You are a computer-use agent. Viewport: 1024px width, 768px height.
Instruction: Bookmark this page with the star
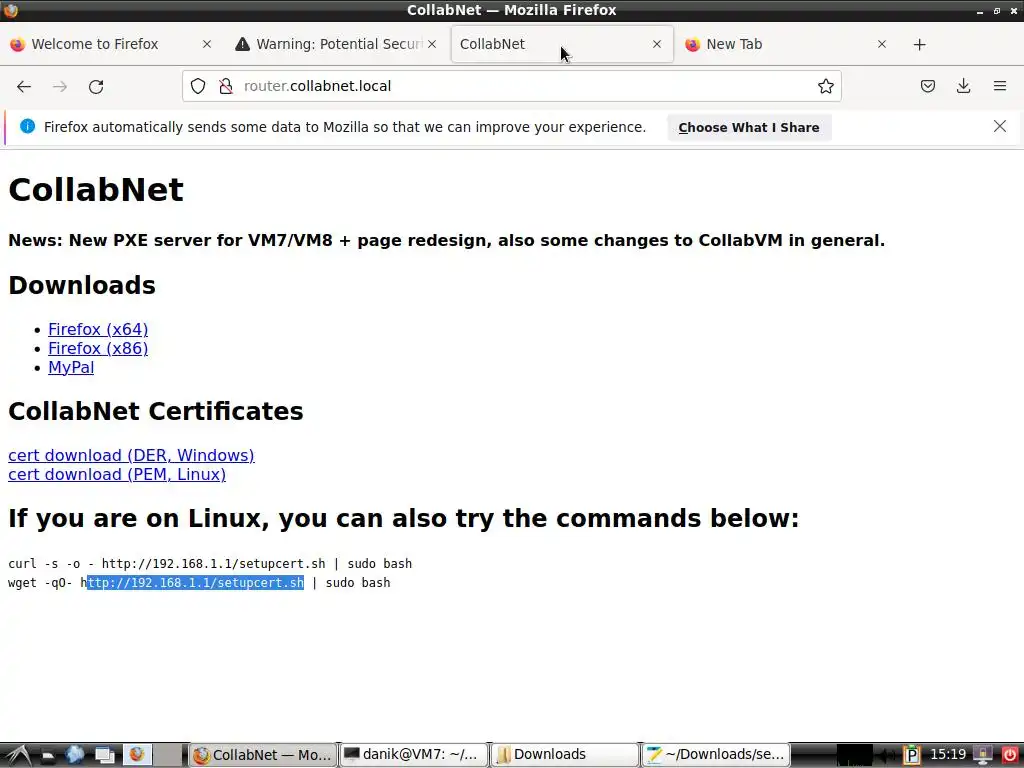(825, 86)
